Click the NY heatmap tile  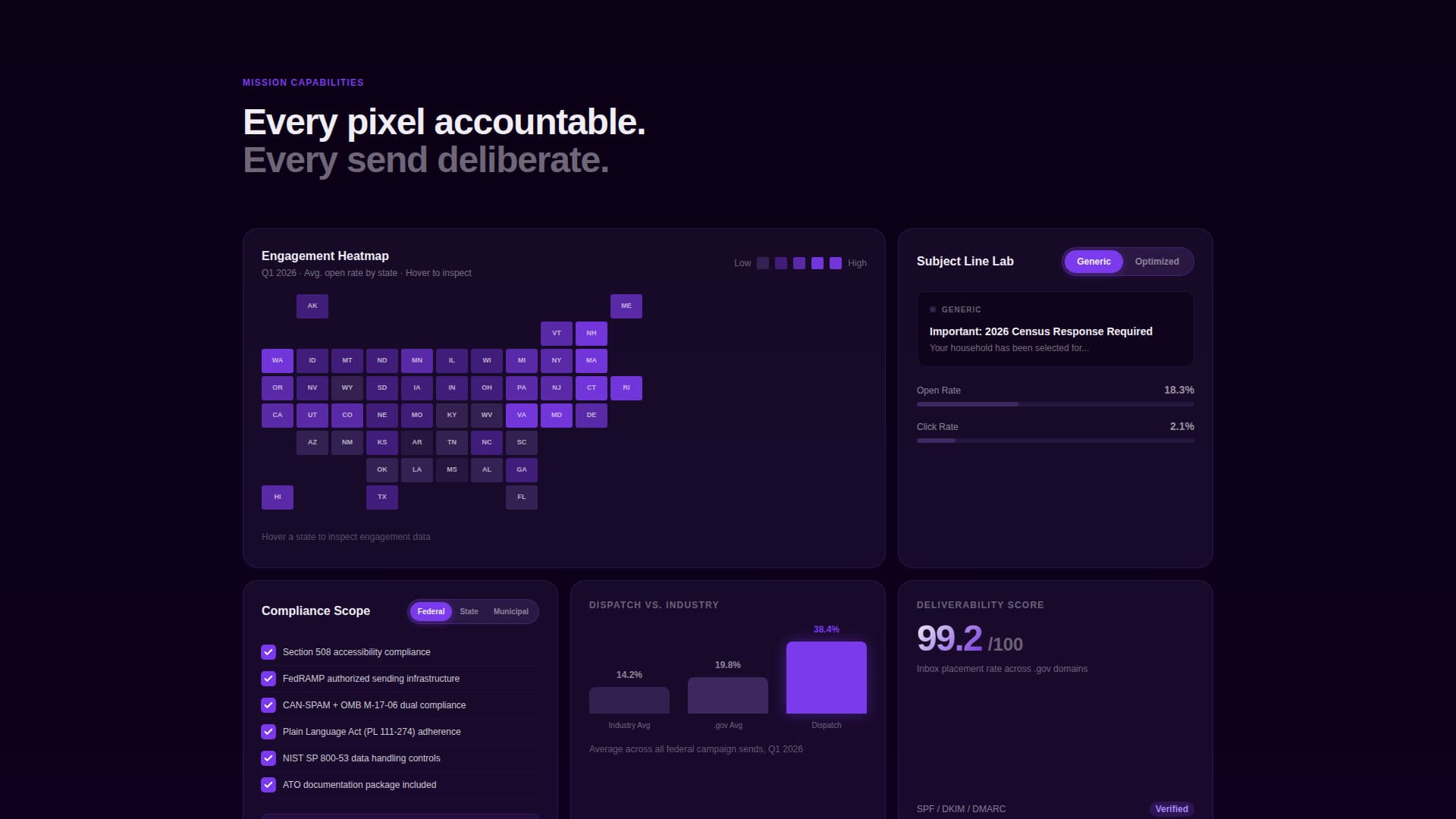pyautogui.click(x=557, y=361)
